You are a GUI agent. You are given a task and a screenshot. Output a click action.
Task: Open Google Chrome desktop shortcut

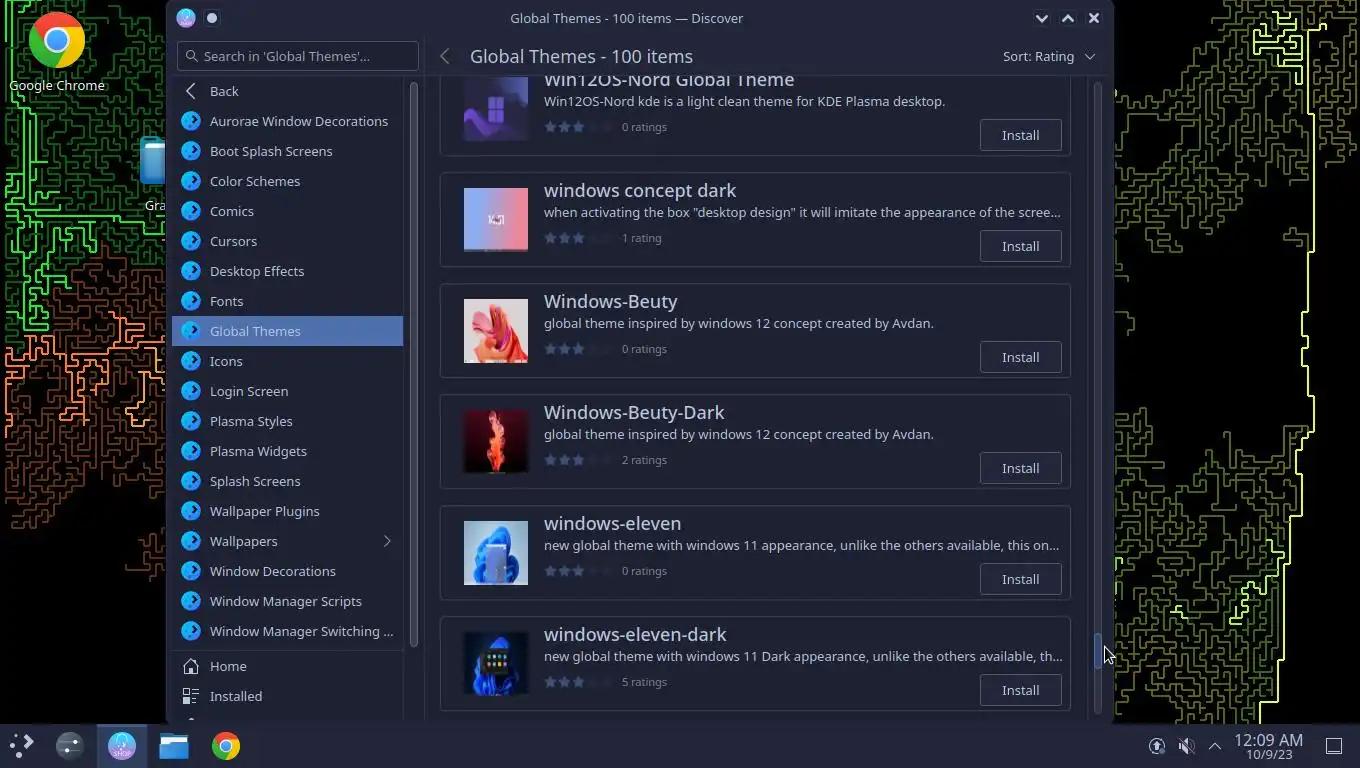point(57,52)
